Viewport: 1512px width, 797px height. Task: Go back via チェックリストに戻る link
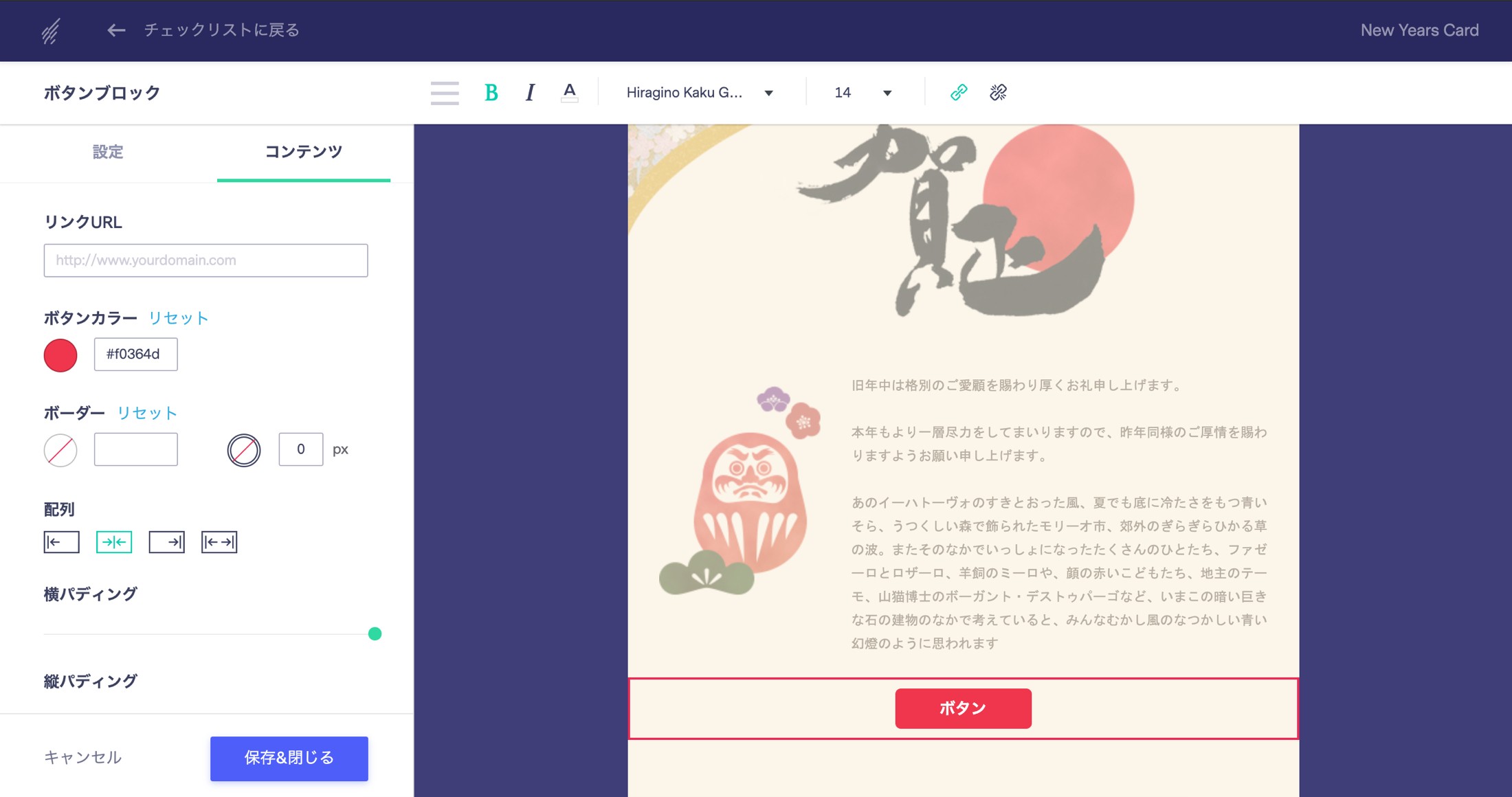(221, 30)
